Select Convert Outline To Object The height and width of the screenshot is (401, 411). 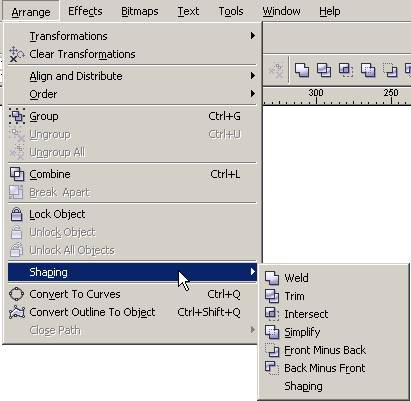[132, 312]
